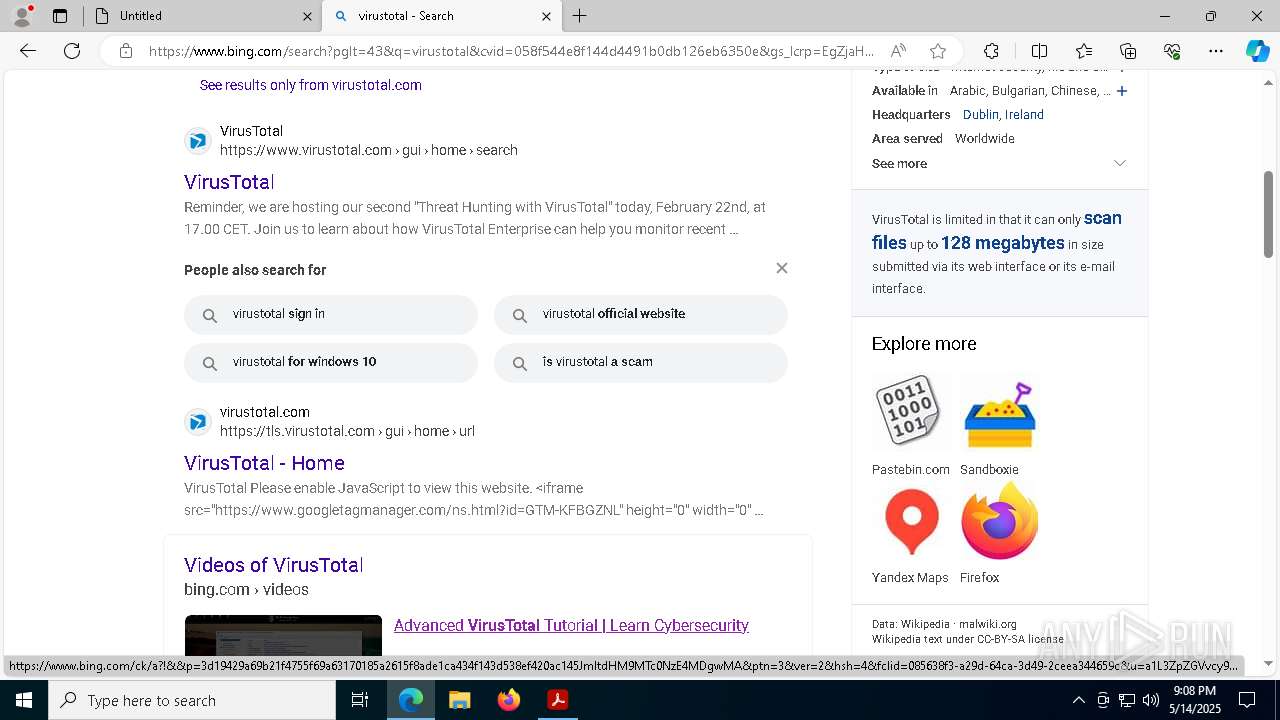Image resolution: width=1280 pixels, height=720 pixels.
Task: Open the Favorites list
Action: pyautogui.click(x=1084, y=51)
